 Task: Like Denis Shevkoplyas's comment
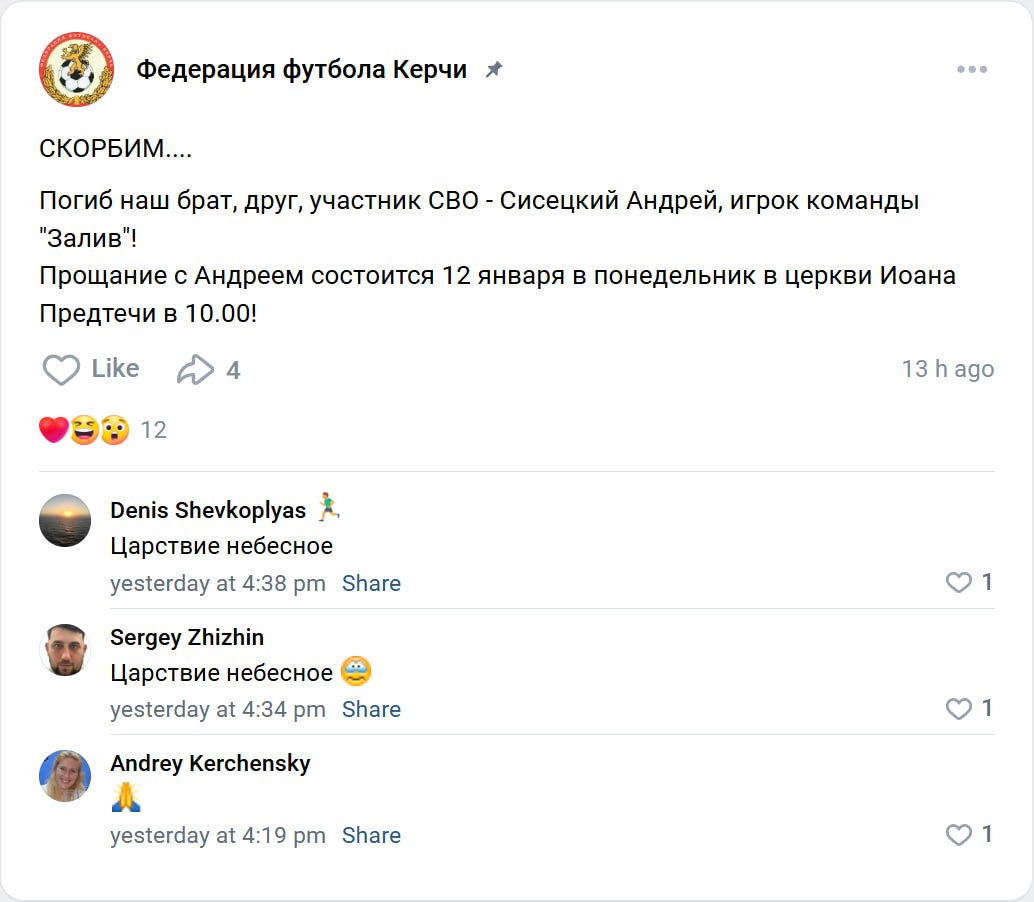[959, 582]
